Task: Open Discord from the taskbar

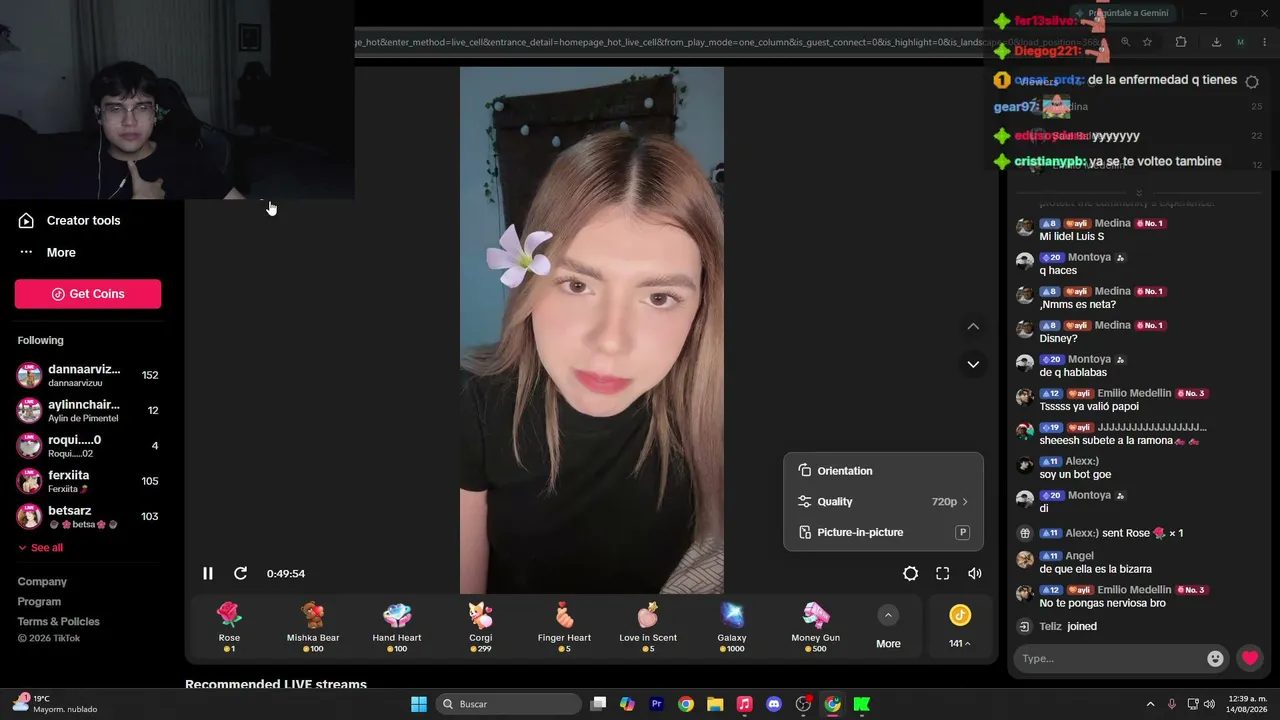Action: click(x=773, y=704)
